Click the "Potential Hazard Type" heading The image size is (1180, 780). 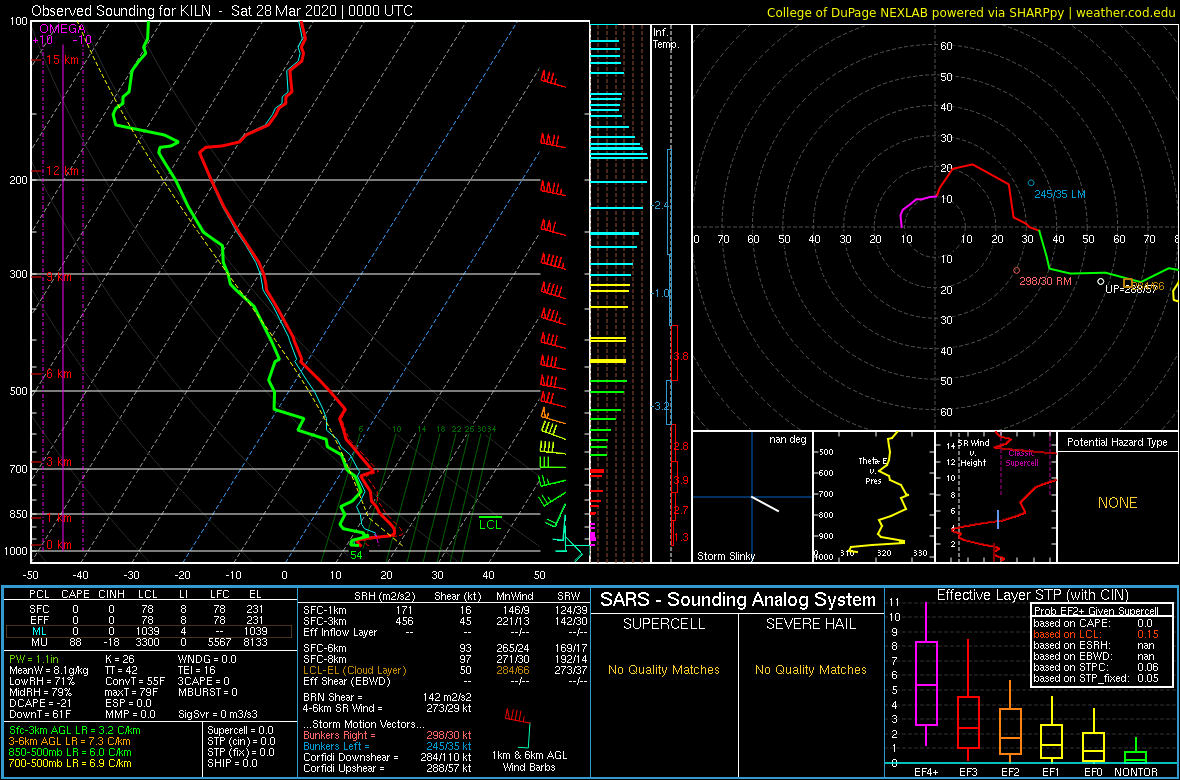[x=1117, y=443]
